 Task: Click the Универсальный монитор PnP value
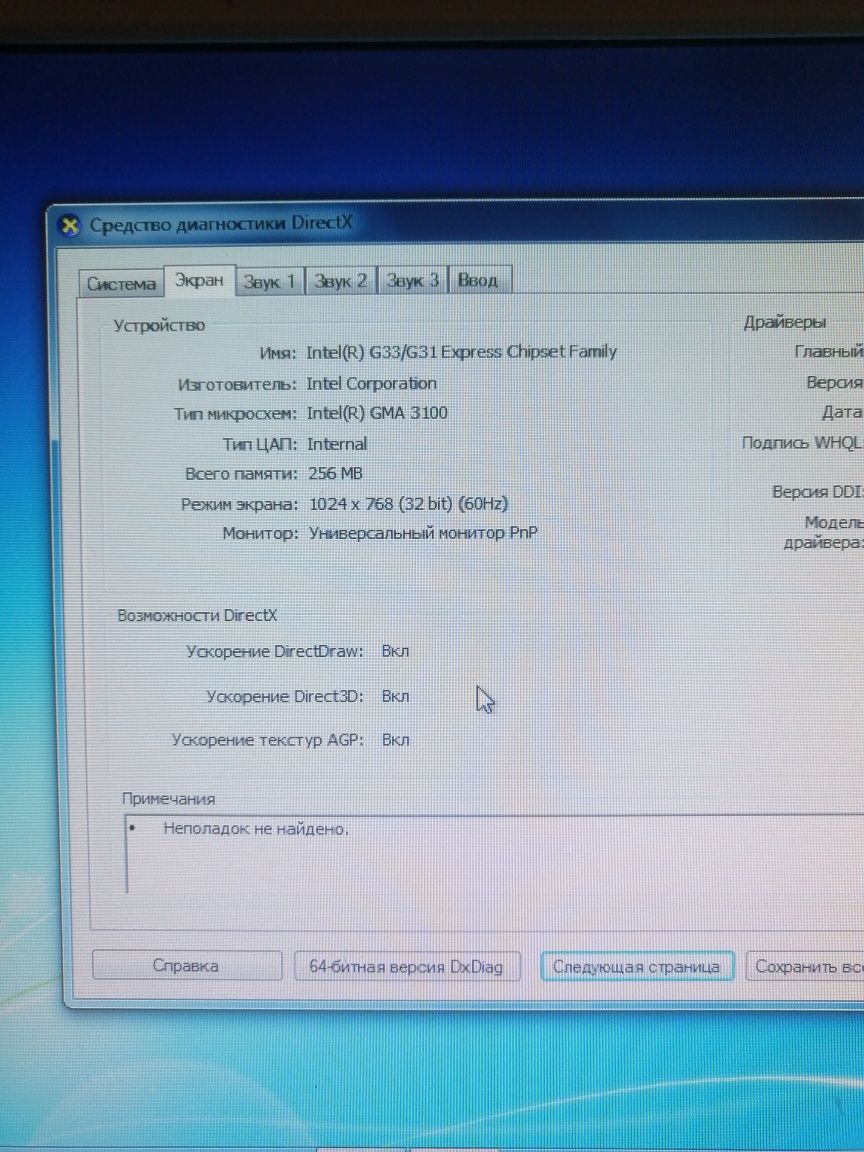coord(422,533)
